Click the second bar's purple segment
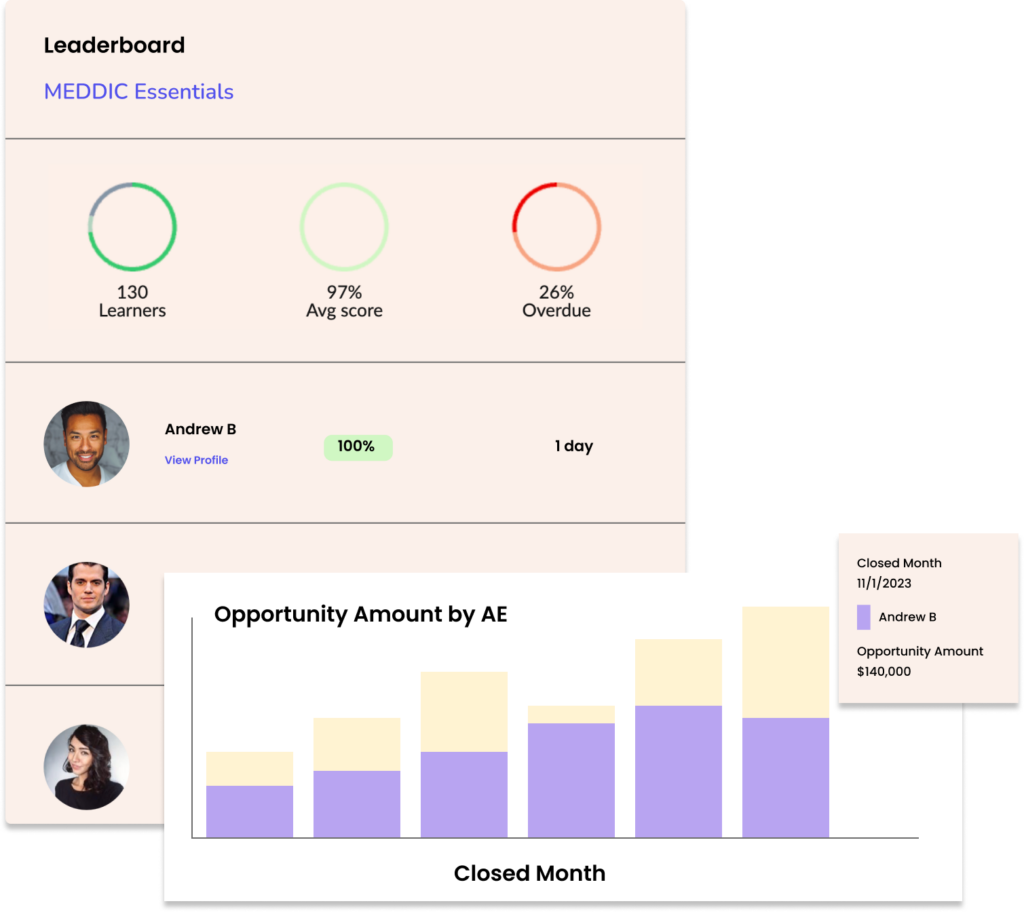 (x=357, y=804)
